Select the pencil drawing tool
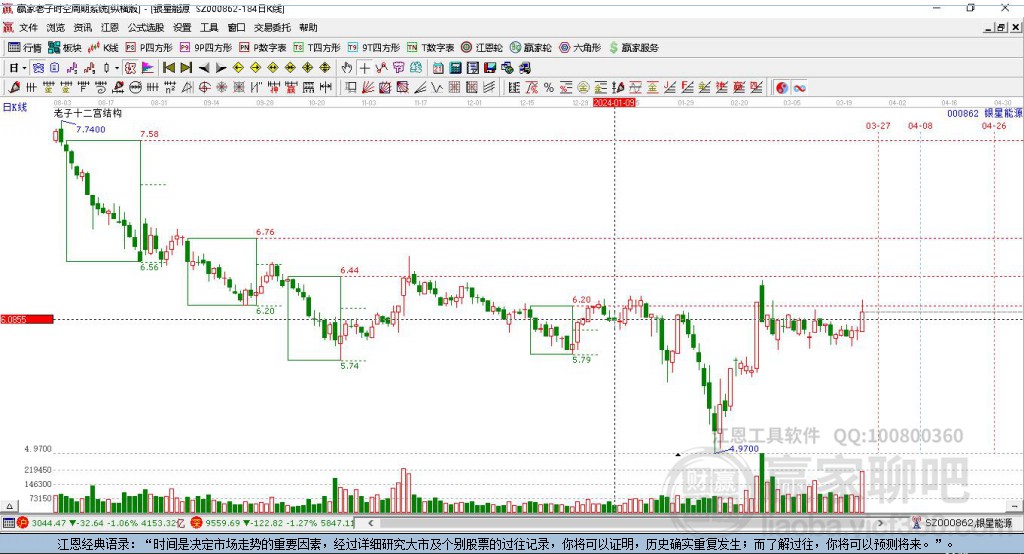This screenshot has height=554, width=1024. 14,88
